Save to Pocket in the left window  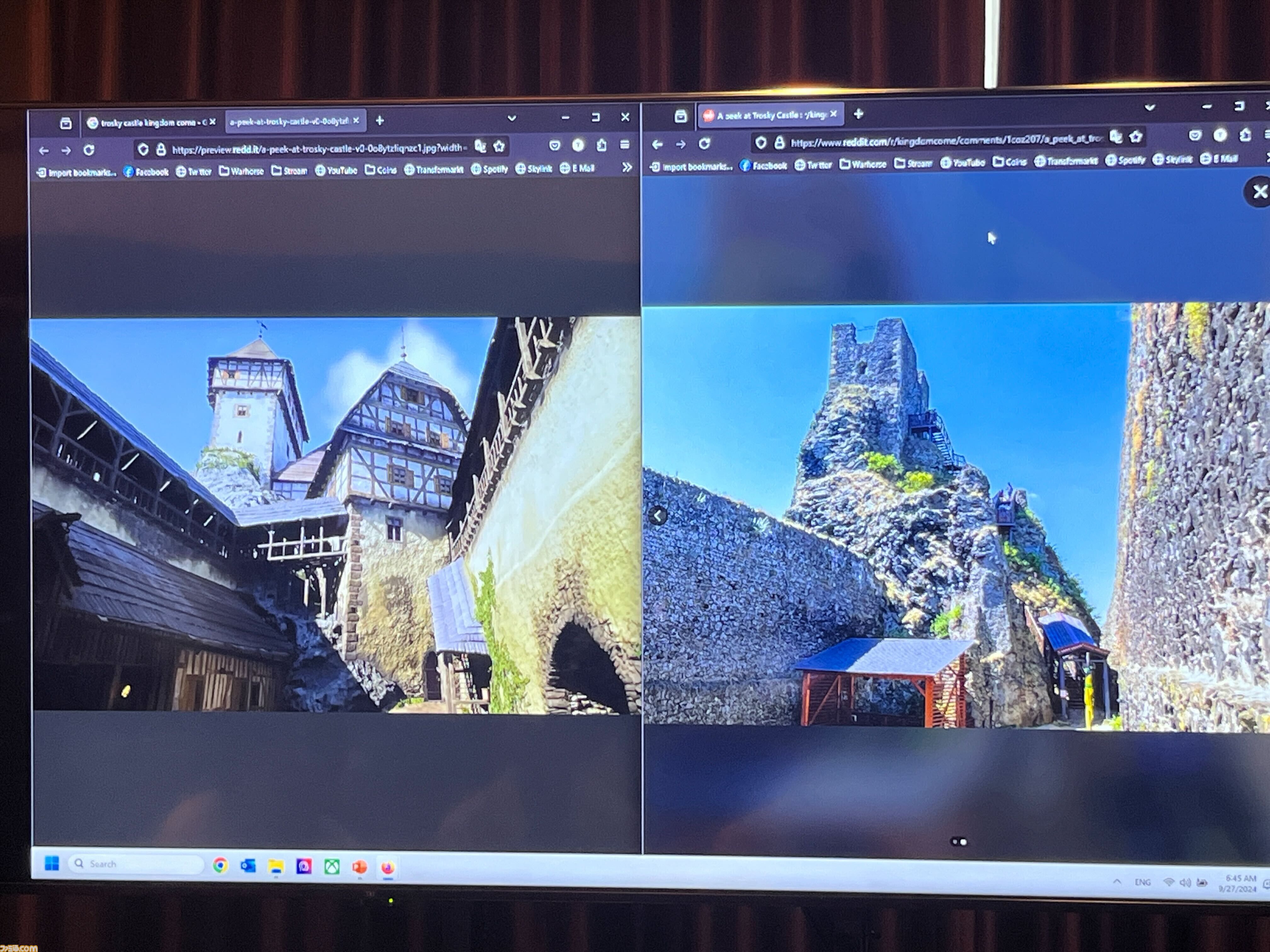tap(554, 146)
